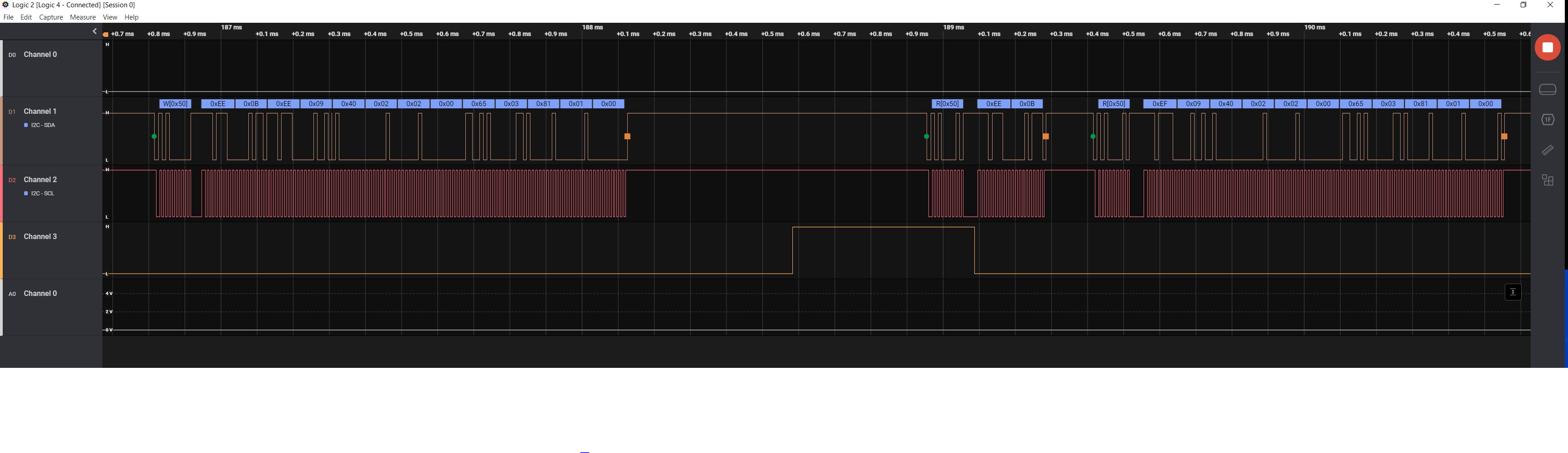Click the analog channel vertical-fit icon
Viewport: 1568px width, 453px height.
coord(1513,292)
